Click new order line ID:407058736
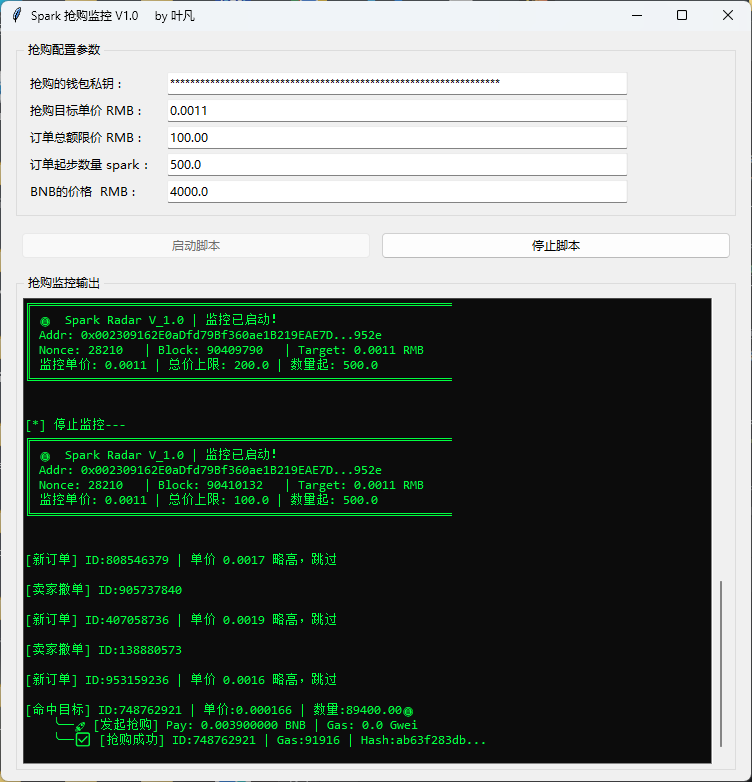 point(181,619)
